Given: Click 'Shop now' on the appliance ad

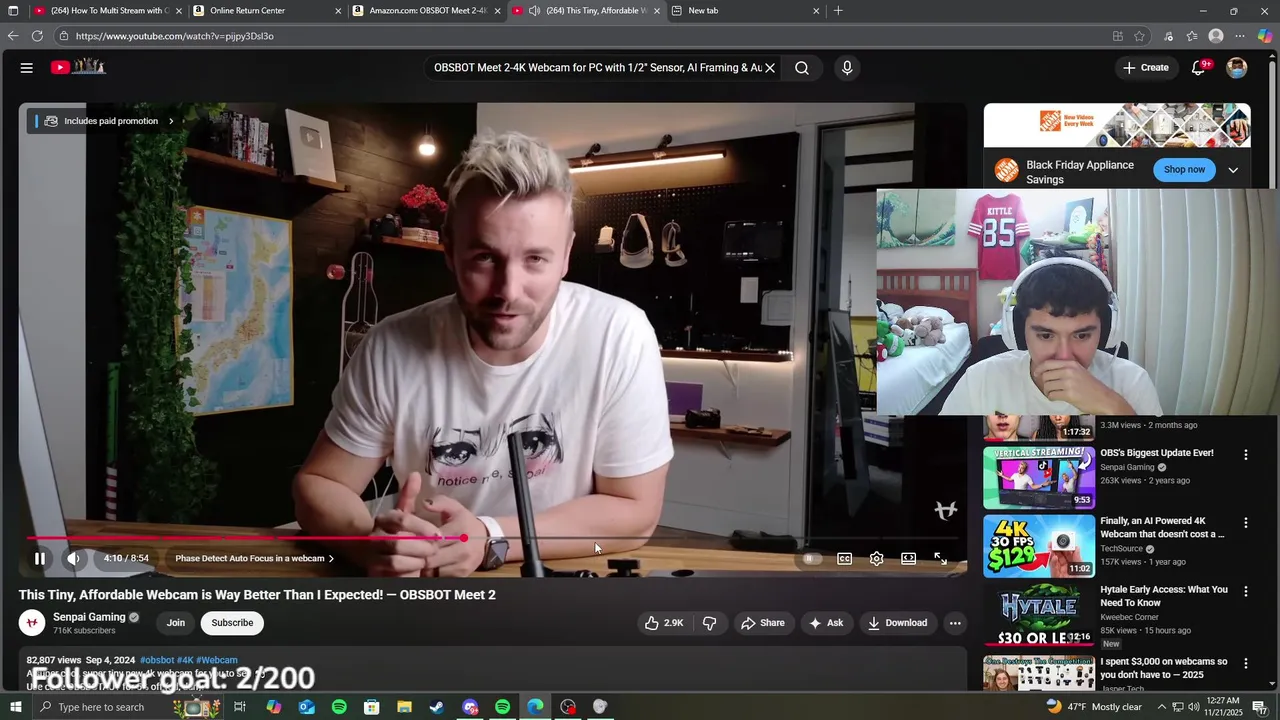Looking at the screenshot, I should [x=1184, y=170].
